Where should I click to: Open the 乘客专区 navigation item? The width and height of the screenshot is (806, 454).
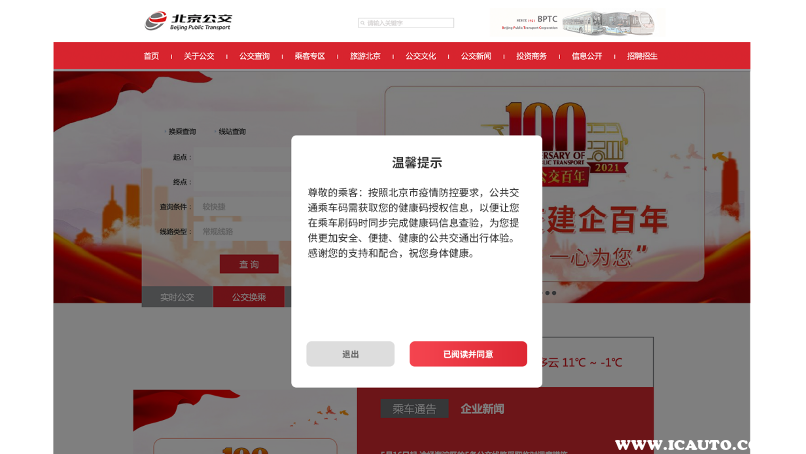pos(310,56)
